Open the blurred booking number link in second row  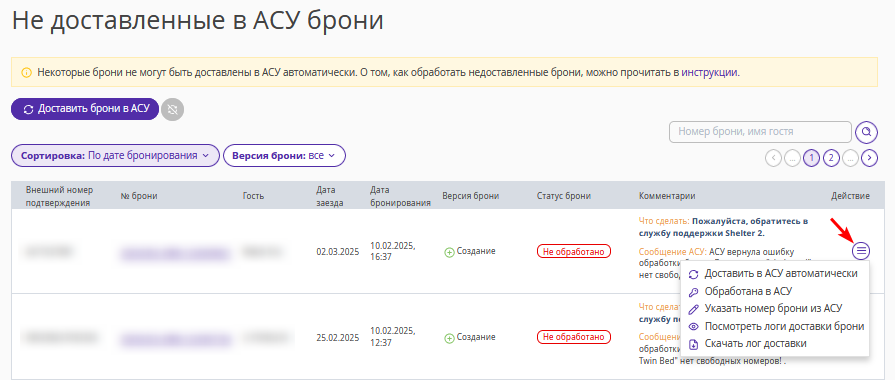175,339
